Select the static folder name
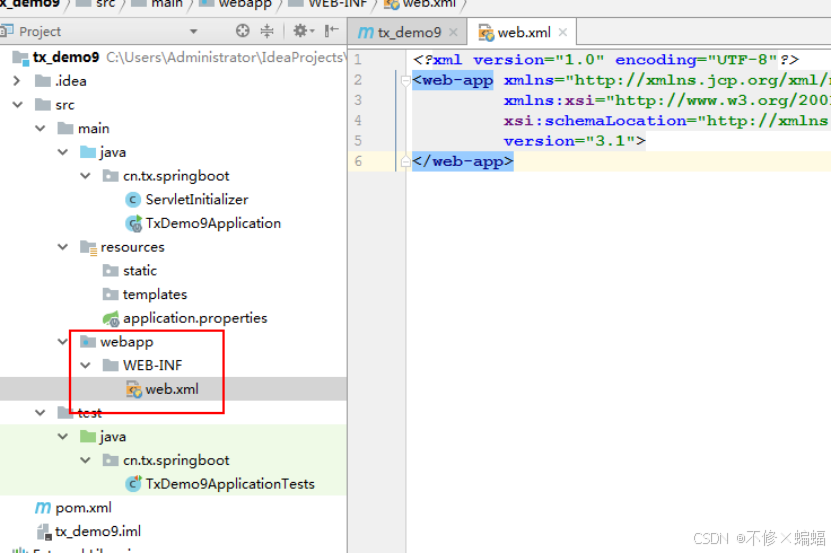This screenshot has height=554, width=831. coord(140,271)
